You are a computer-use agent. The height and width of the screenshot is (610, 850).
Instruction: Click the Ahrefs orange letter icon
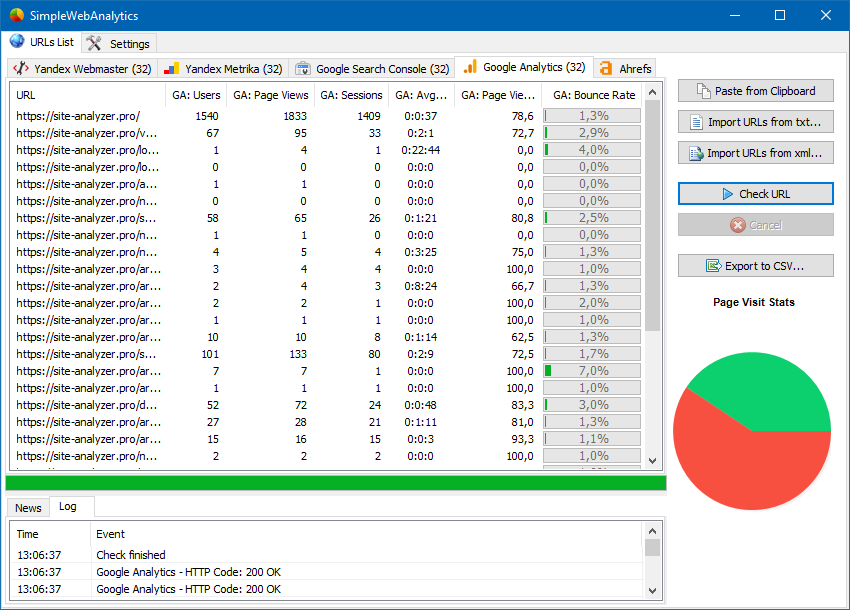(606, 68)
